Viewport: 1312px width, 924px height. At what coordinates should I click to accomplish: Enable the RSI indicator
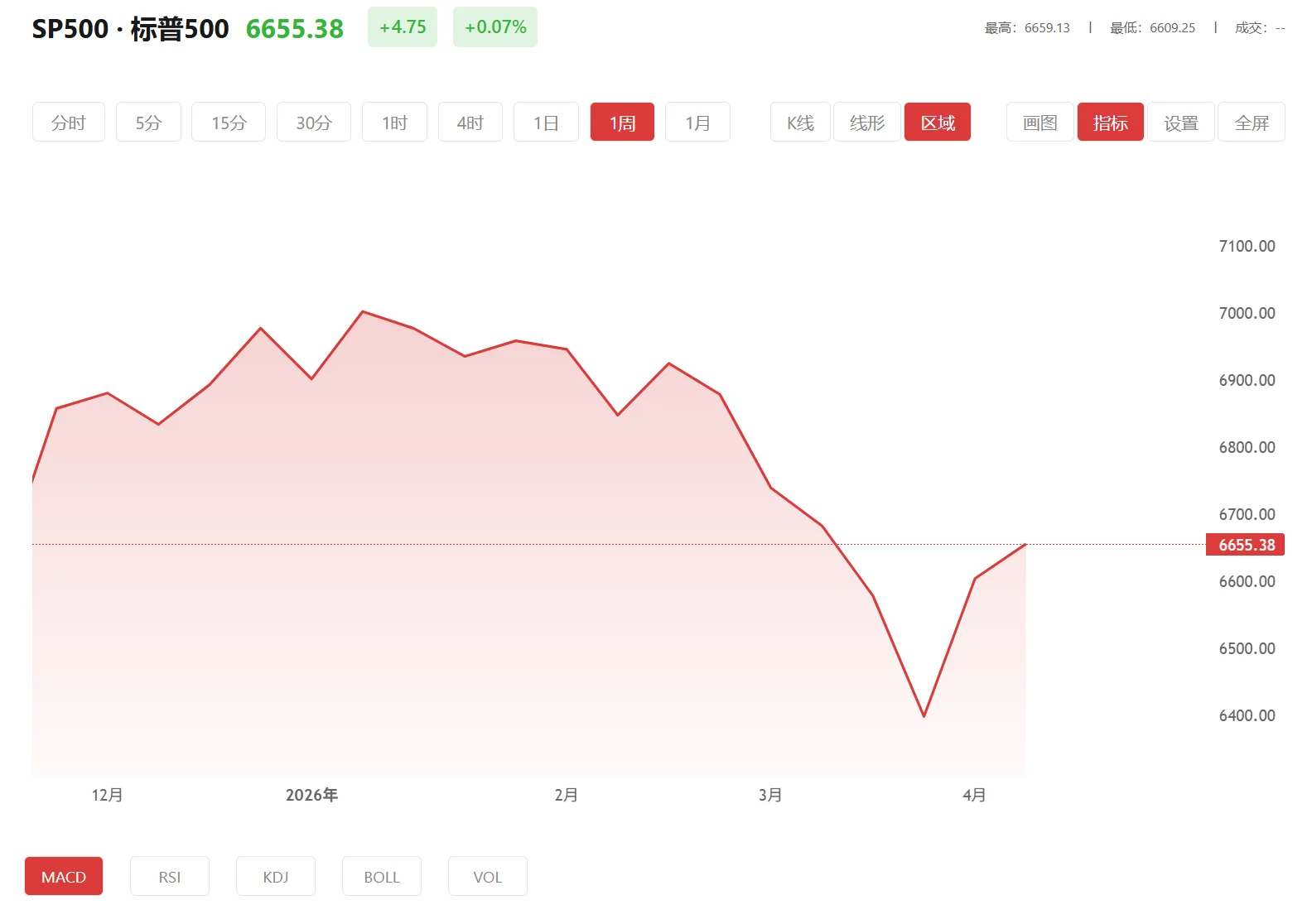click(x=170, y=877)
